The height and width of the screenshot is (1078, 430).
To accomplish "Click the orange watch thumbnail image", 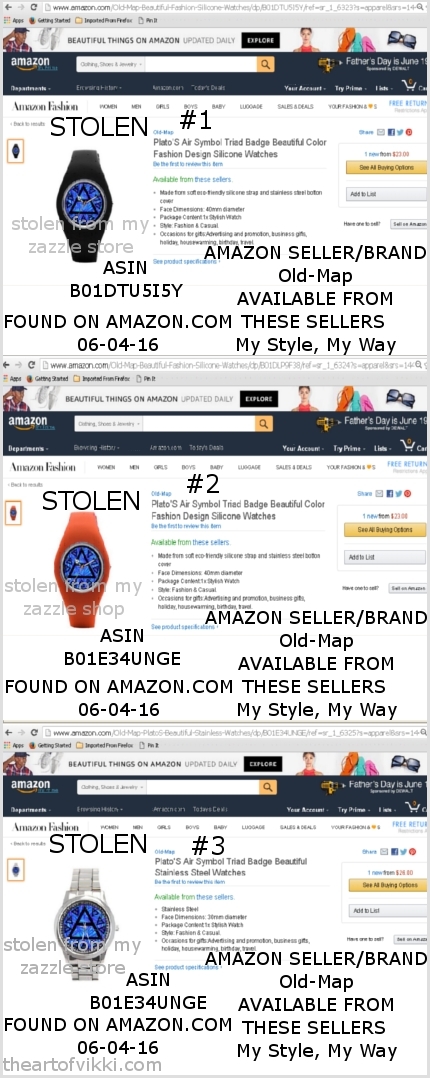I will point(14,512).
